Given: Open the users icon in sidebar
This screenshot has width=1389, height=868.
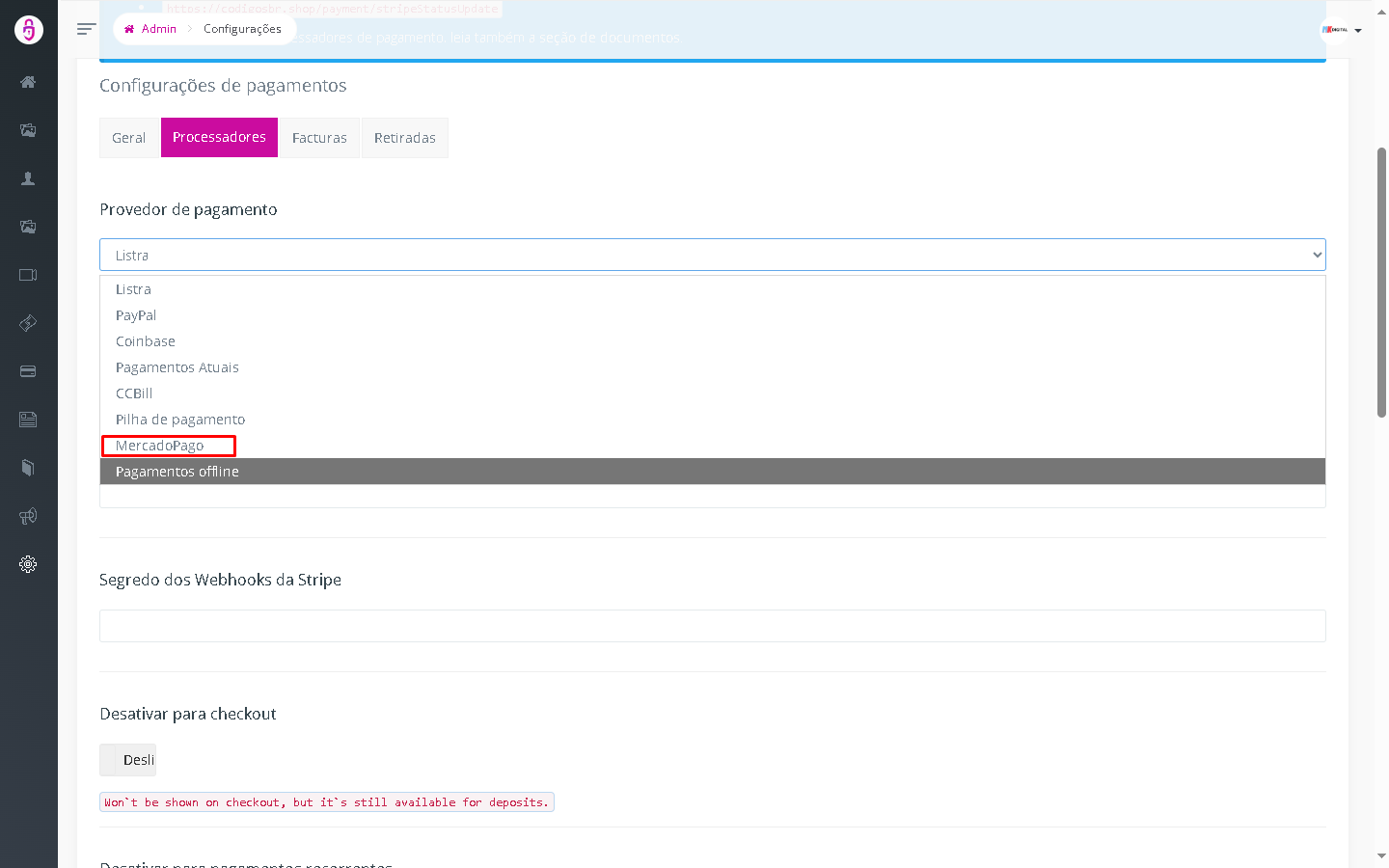Looking at the screenshot, I should click(28, 178).
